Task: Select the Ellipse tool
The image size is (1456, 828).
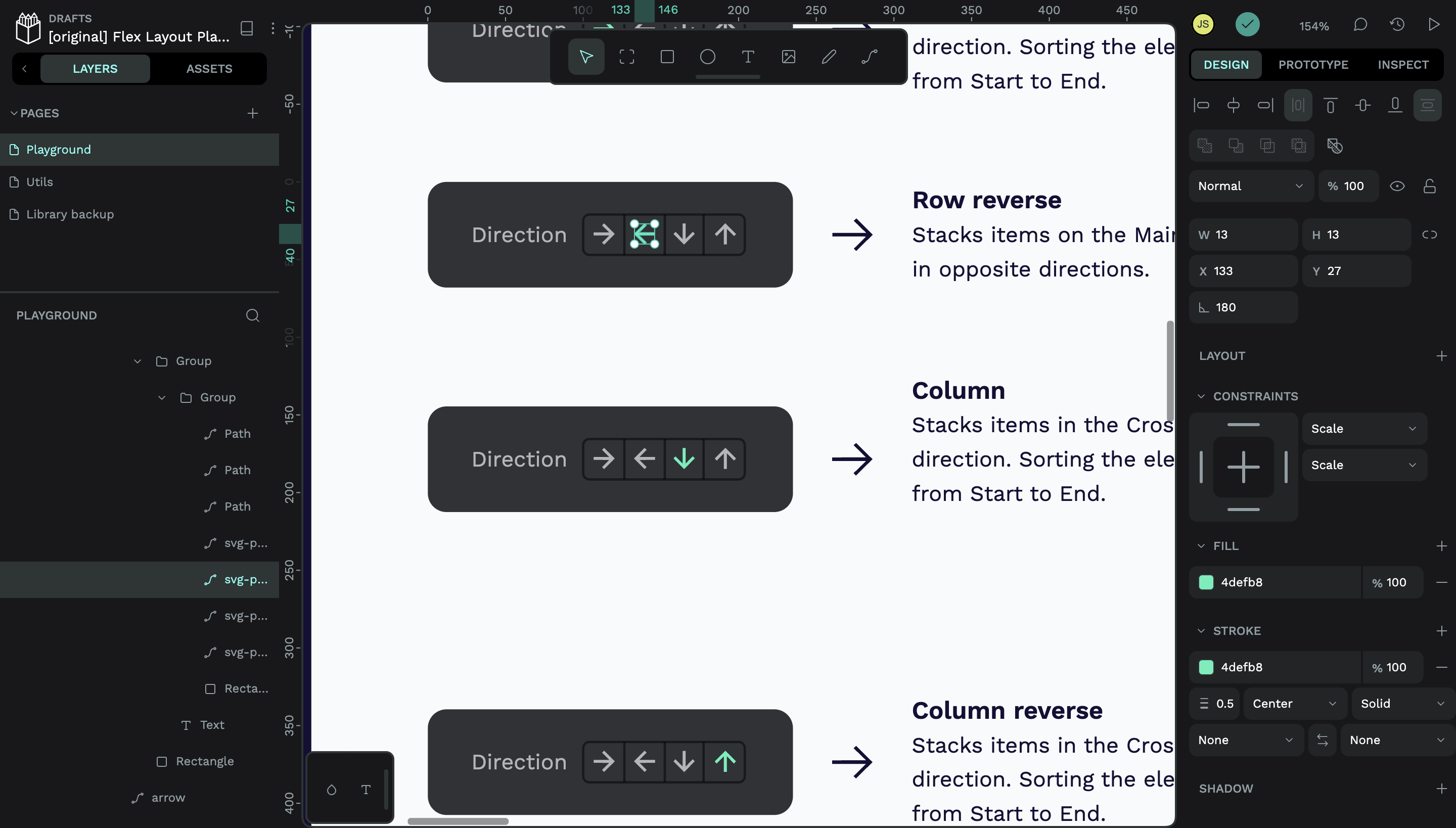Action: coord(707,56)
